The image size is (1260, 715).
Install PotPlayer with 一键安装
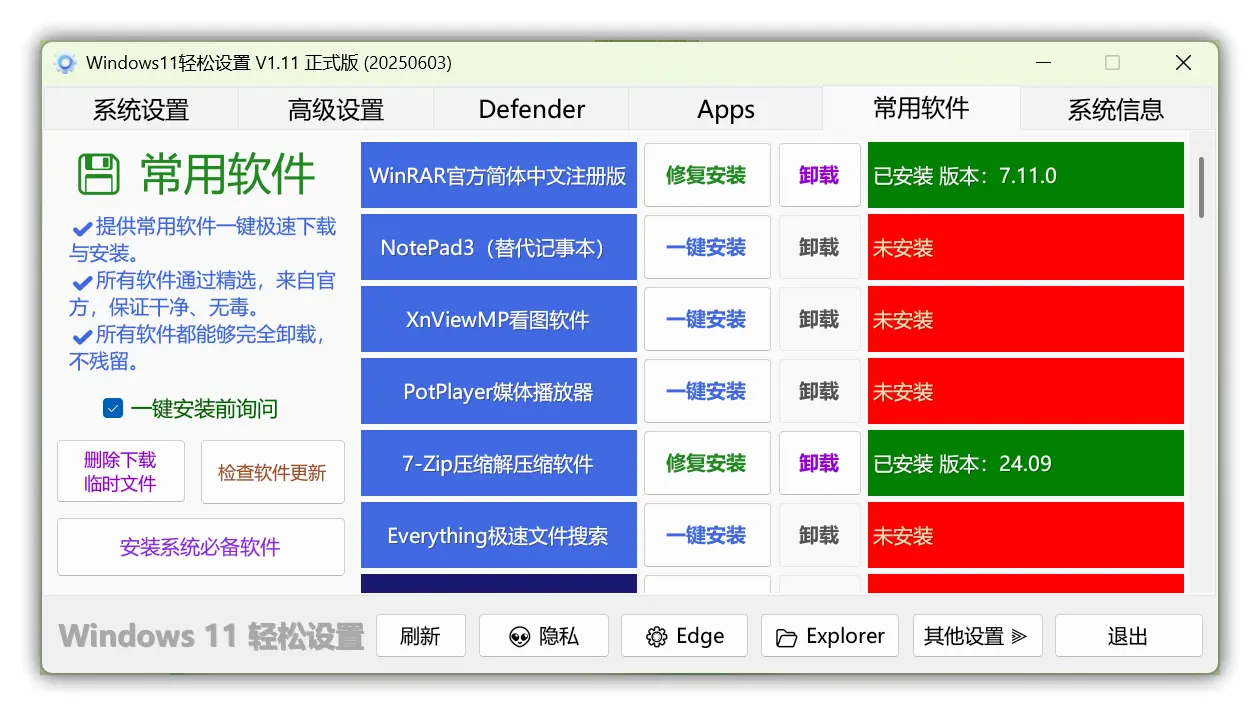(x=707, y=391)
